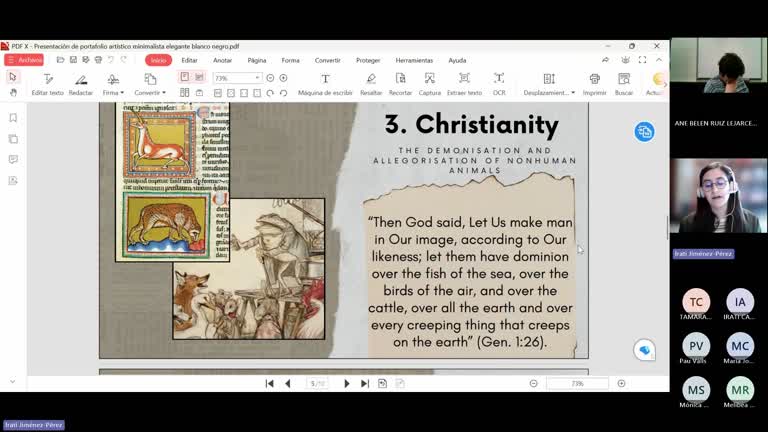The height and width of the screenshot is (432, 768).
Task: Click the zoom out circle in the ribbon
Action: [x=270, y=78]
